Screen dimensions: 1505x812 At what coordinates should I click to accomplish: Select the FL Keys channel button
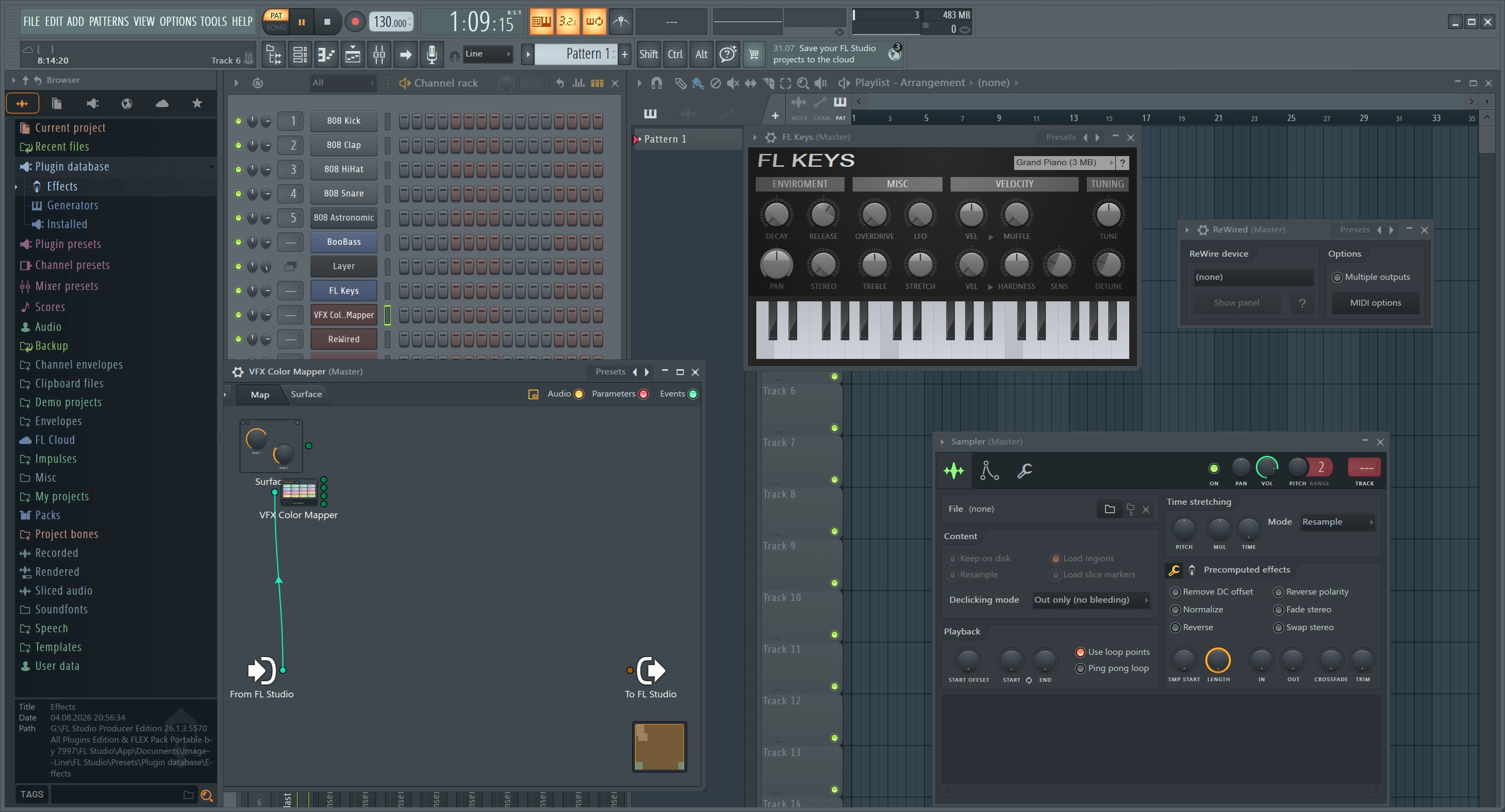click(343, 291)
